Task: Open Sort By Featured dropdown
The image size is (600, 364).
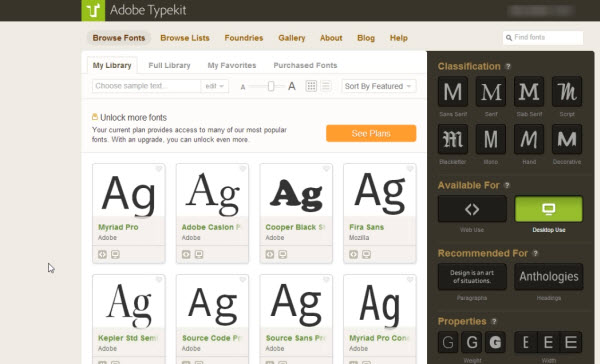Action: pyautogui.click(x=378, y=86)
